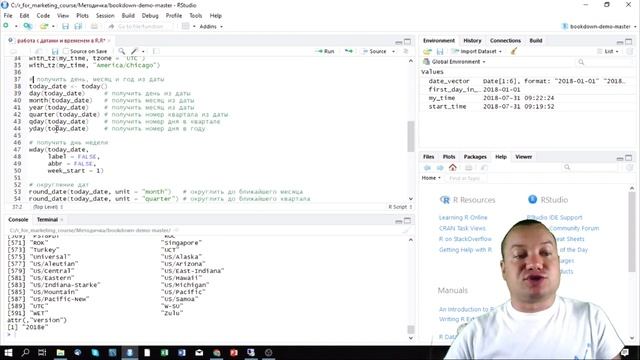The height and width of the screenshot is (360, 640).
Task: Open the Addins dropdown
Action: tap(211, 27)
